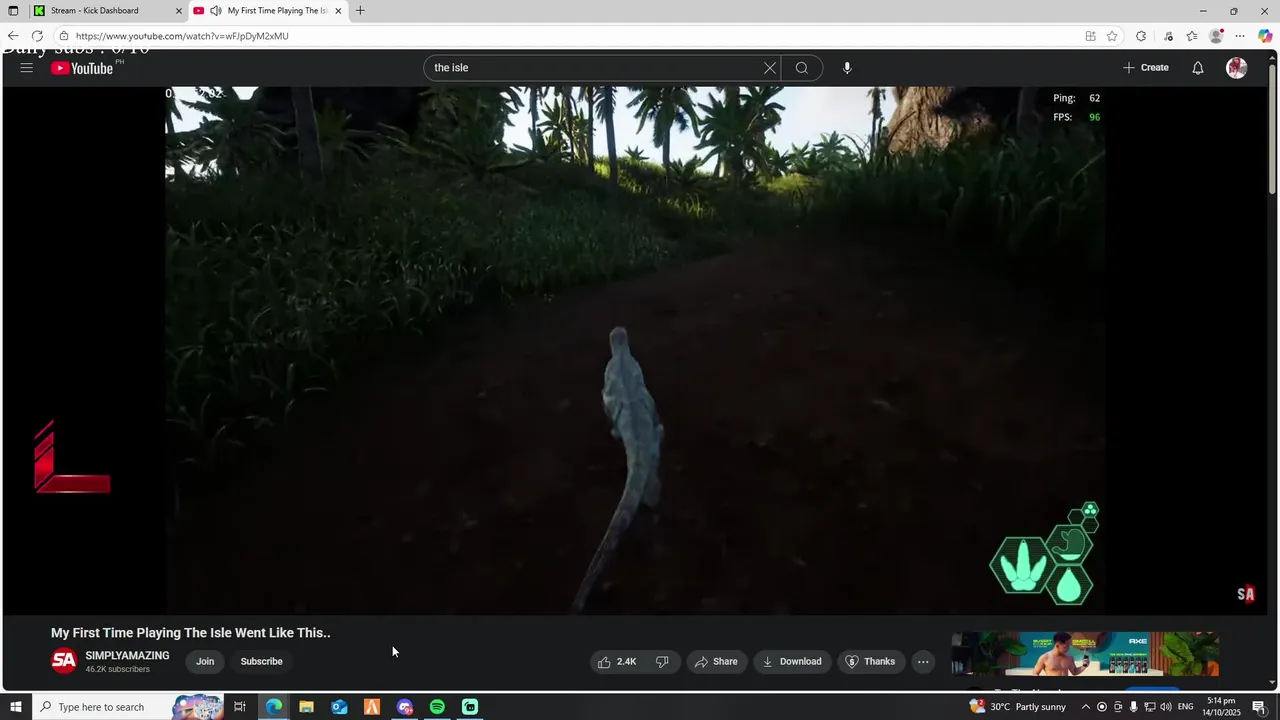This screenshot has height=720, width=1280.
Task: Open the YouTube account avatar menu
Action: pyautogui.click(x=1237, y=68)
